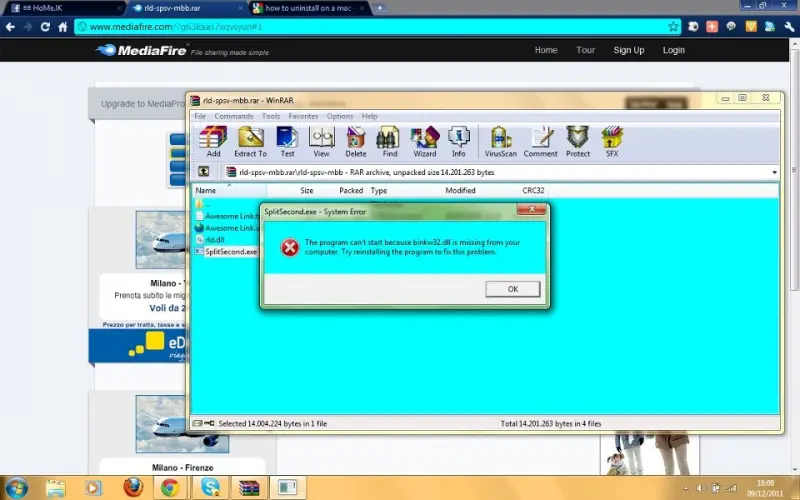This screenshot has height=500, width=800.
Task: Click the WinRAR taskbar icon
Action: click(x=249, y=487)
